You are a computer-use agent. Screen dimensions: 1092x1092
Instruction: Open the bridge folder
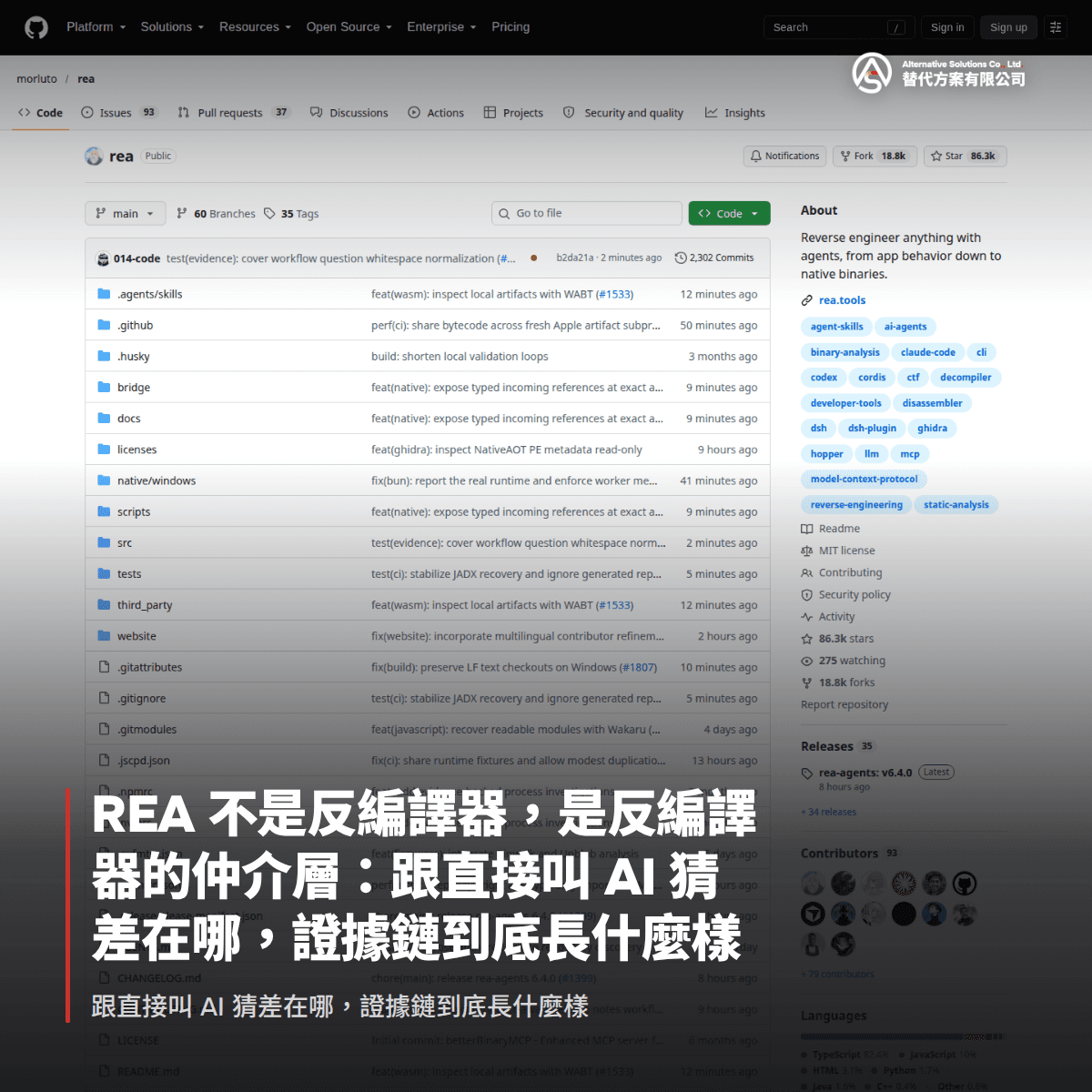coord(133,388)
